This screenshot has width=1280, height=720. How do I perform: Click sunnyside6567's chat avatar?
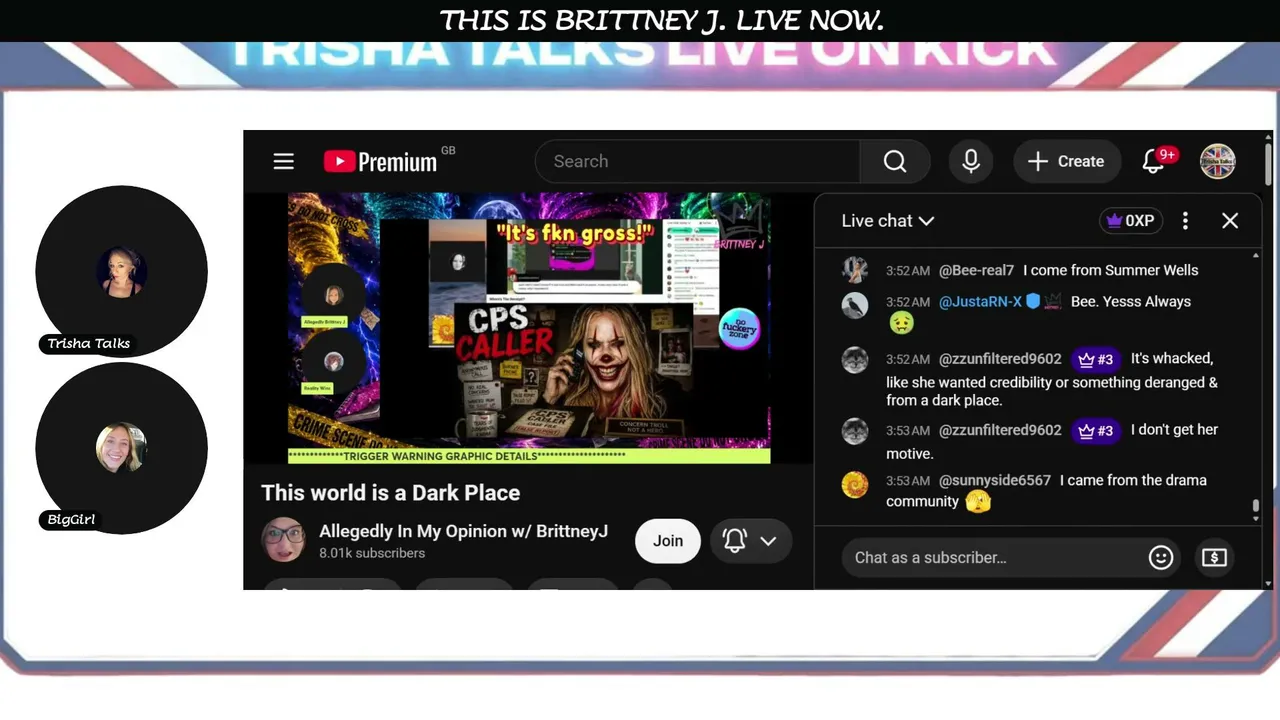click(x=855, y=485)
